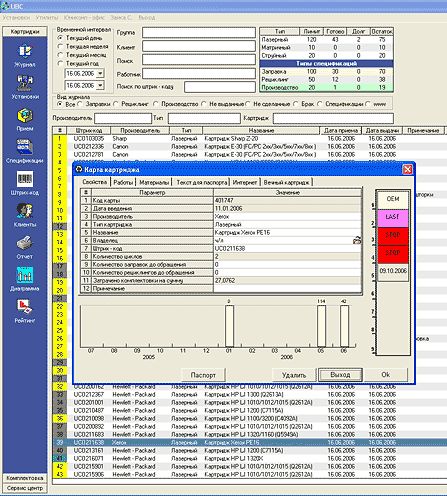
Task: Click the Группа input field
Action: click(x=199, y=33)
